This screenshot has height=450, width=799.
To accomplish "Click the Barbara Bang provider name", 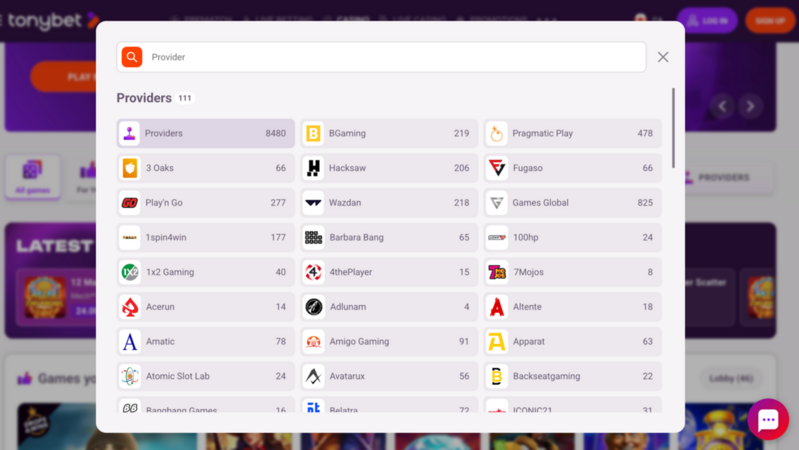I will click(x=357, y=237).
